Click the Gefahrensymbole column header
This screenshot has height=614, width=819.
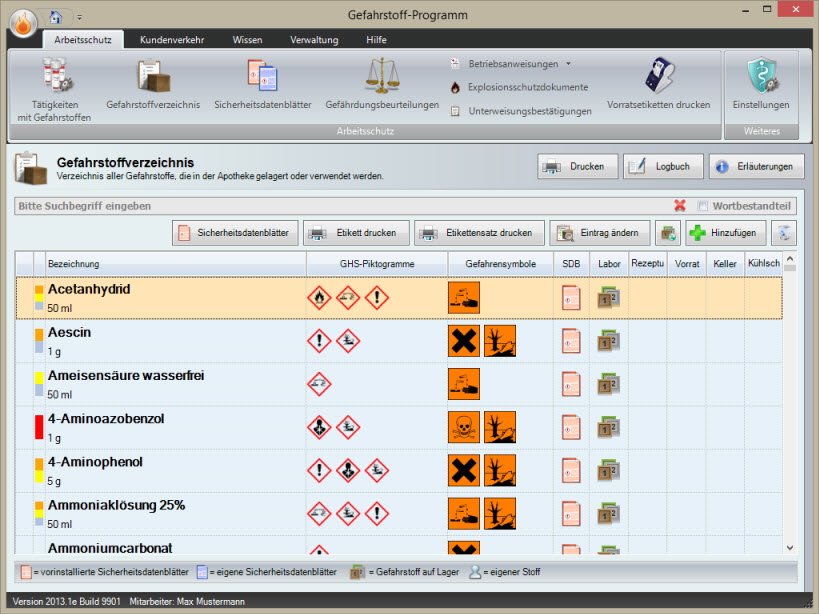click(x=501, y=264)
